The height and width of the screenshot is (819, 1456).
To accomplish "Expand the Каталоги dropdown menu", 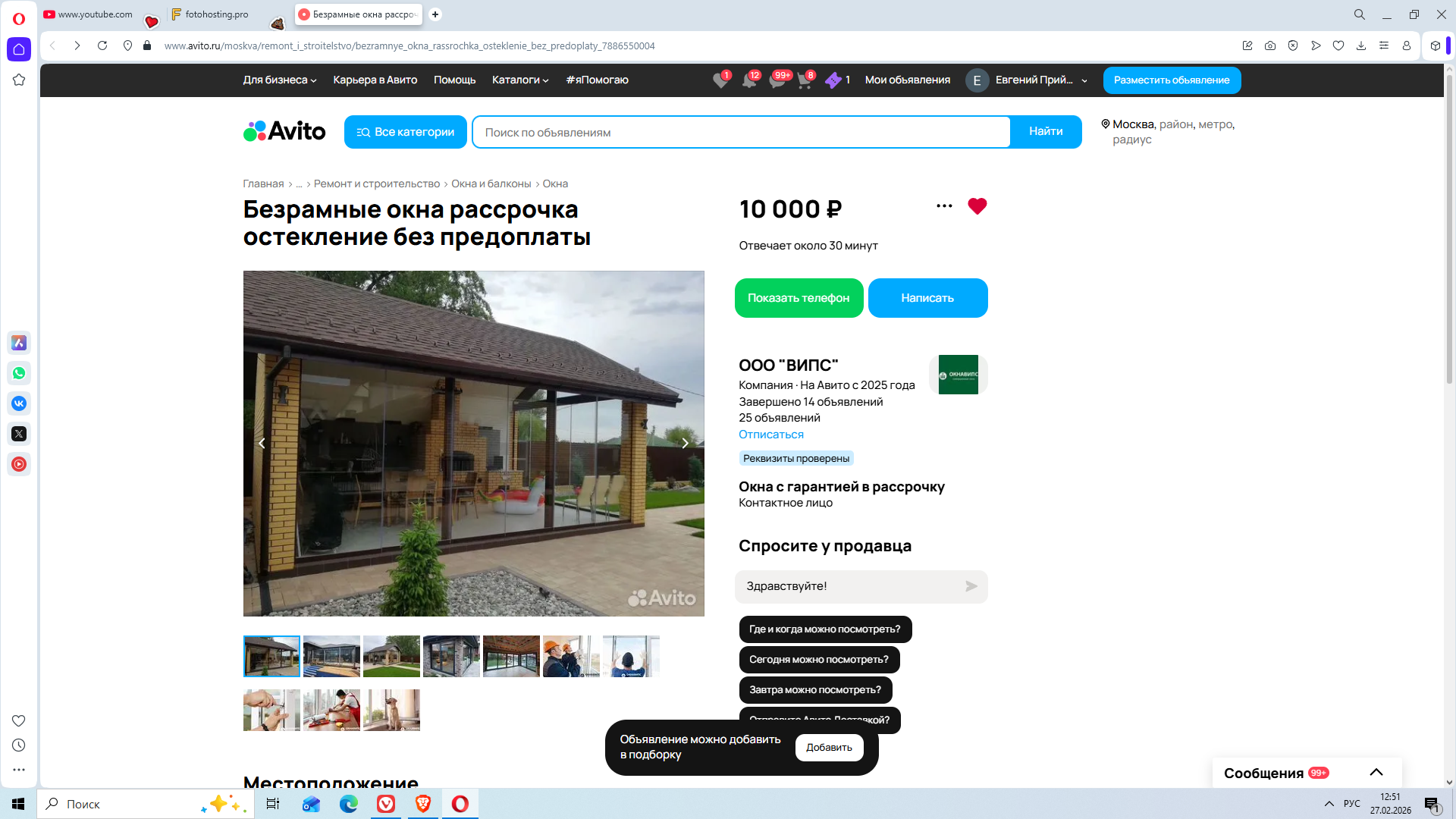I will (519, 80).
